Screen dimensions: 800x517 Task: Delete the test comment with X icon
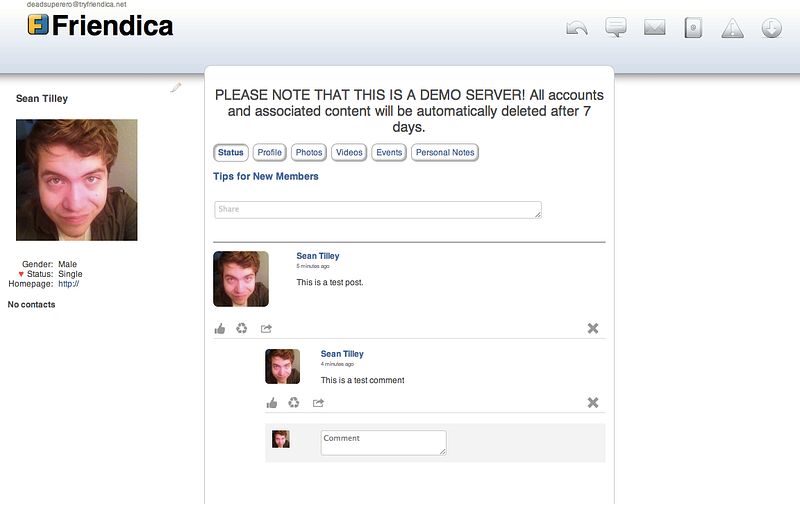tap(593, 403)
